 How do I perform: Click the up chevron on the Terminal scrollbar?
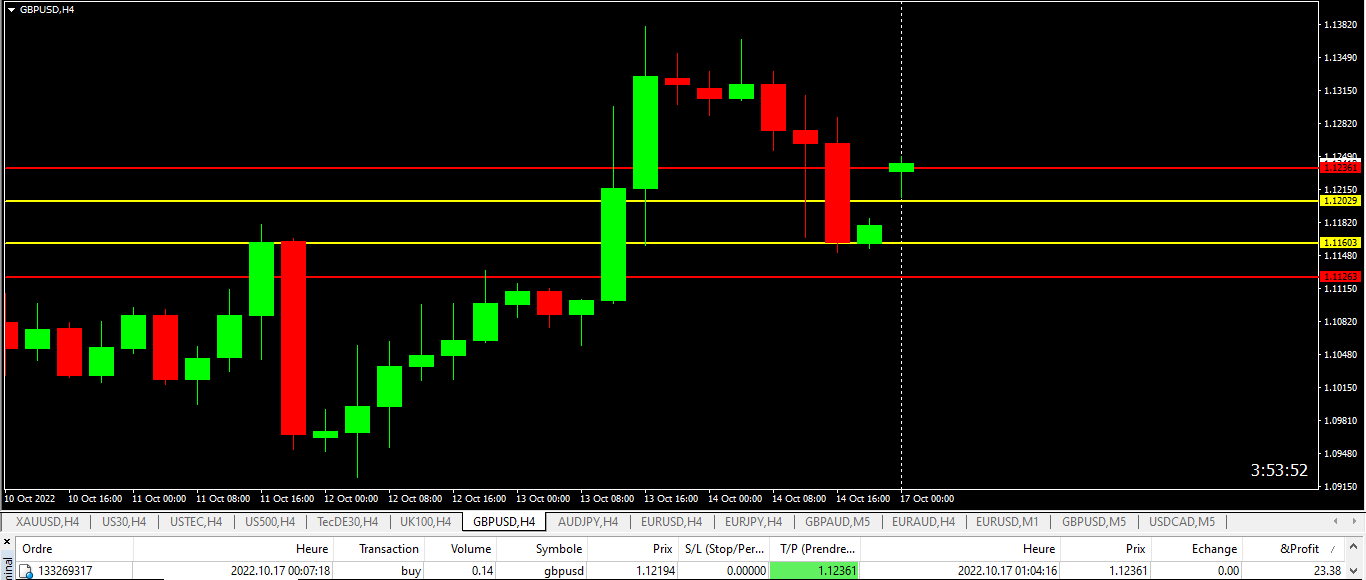pos(1353,547)
